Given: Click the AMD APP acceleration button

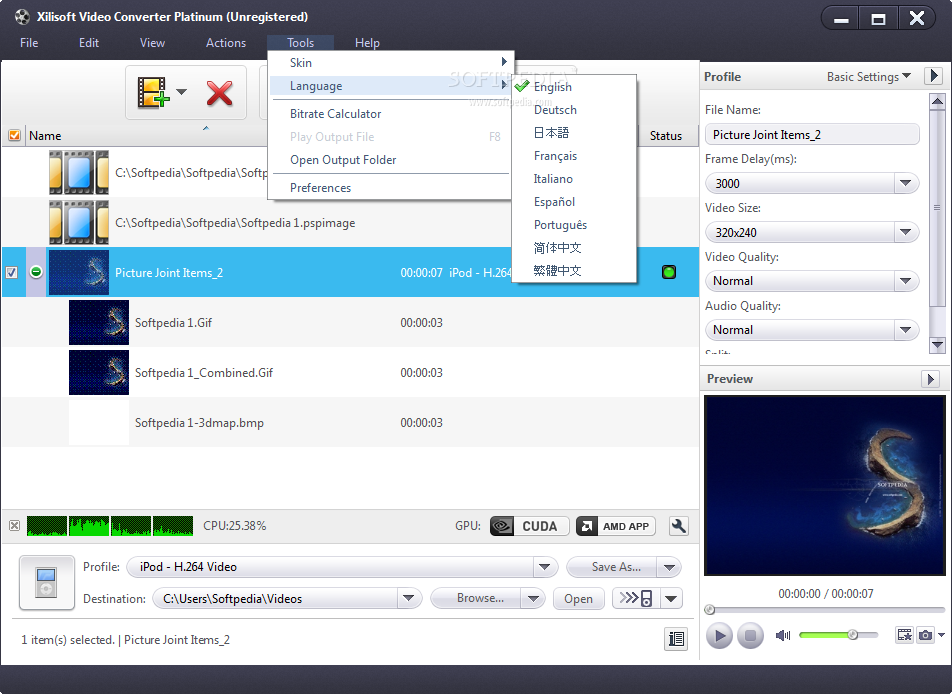Looking at the screenshot, I should pyautogui.click(x=616, y=526).
